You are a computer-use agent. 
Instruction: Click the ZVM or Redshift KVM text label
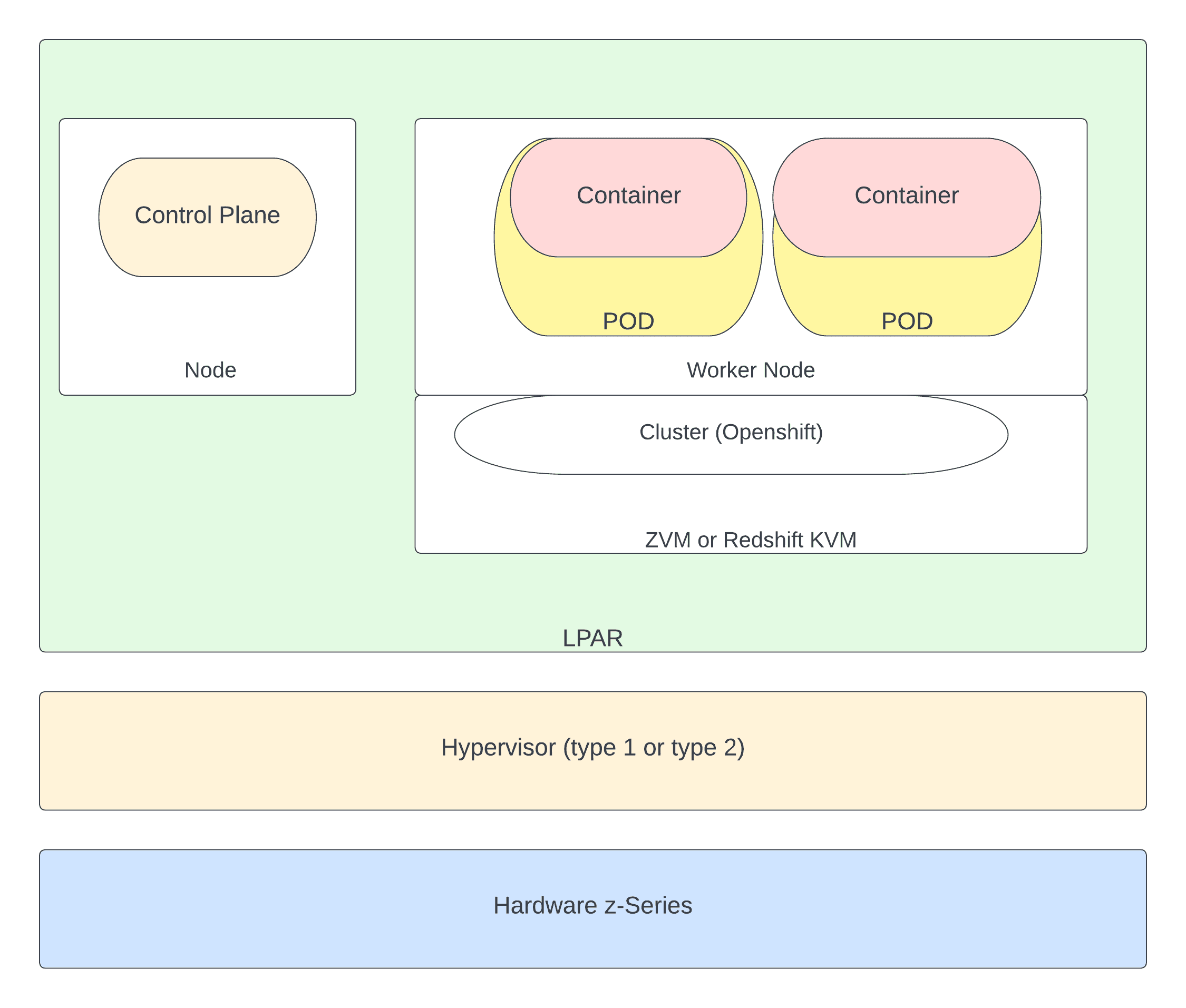pos(751,537)
